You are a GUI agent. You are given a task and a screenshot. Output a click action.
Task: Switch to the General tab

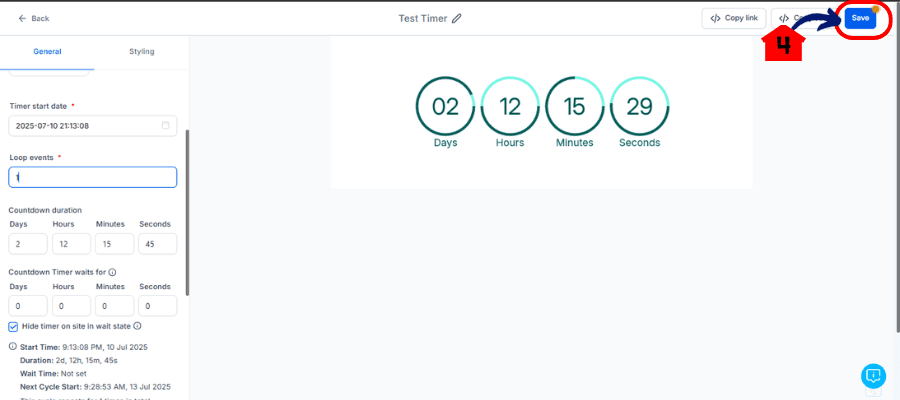[x=47, y=52]
